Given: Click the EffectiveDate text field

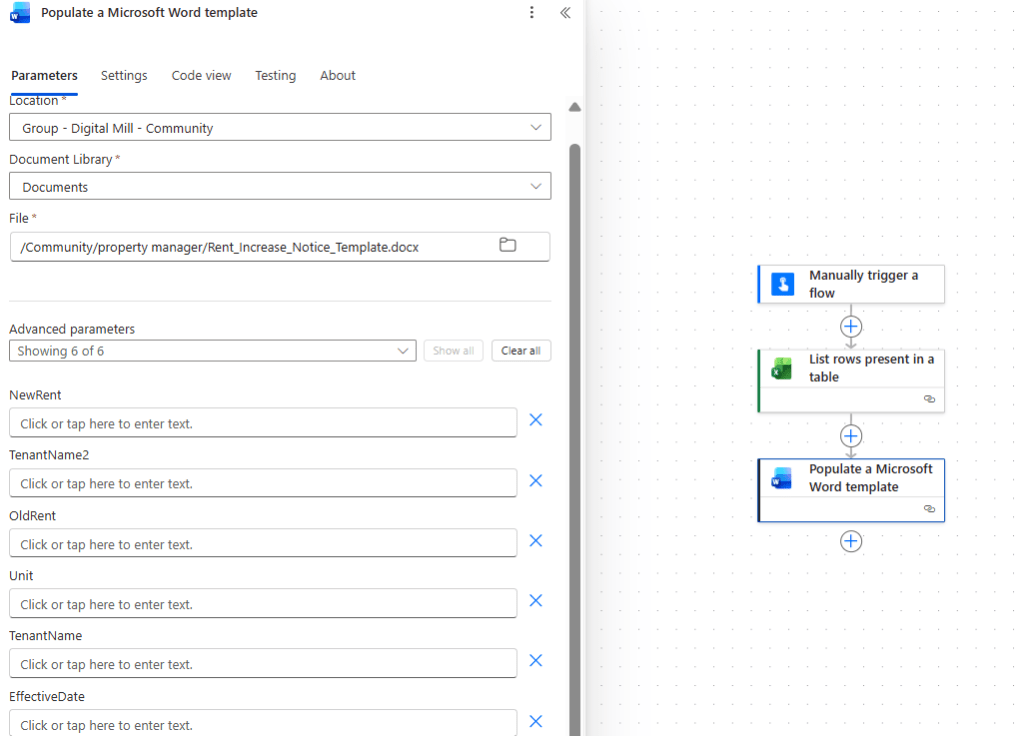Looking at the screenshot, I should coord(263,724).
